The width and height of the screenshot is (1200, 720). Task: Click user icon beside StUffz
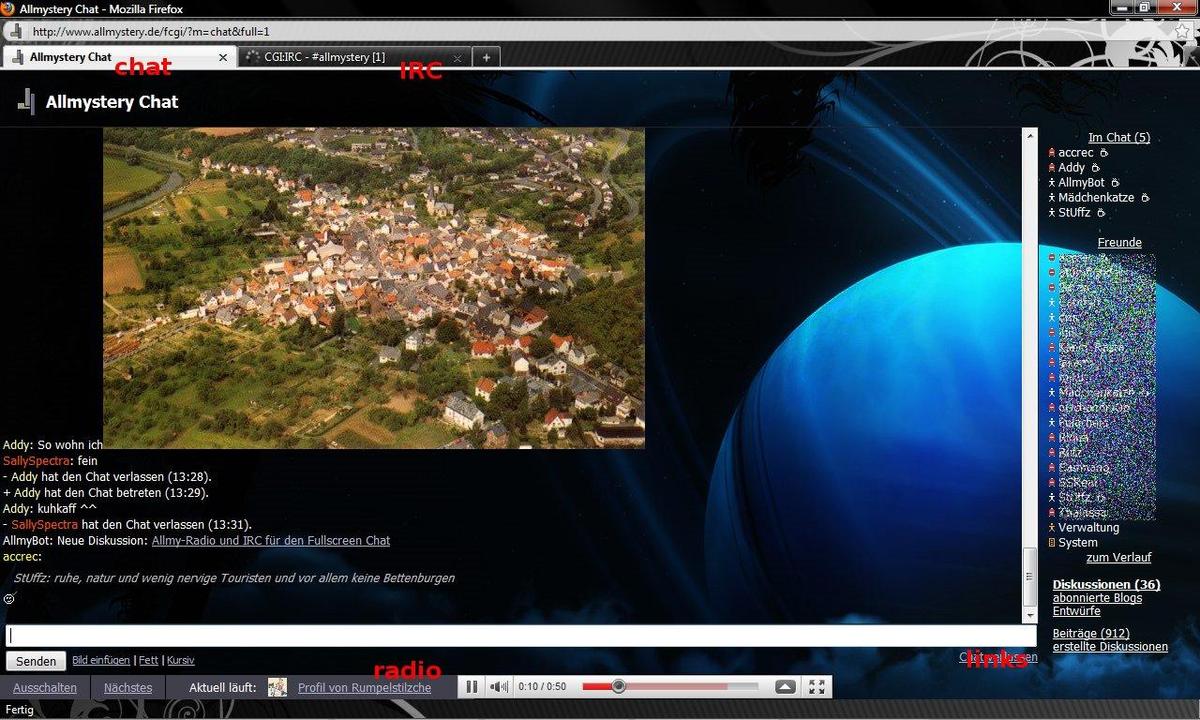click(1052, 213)
